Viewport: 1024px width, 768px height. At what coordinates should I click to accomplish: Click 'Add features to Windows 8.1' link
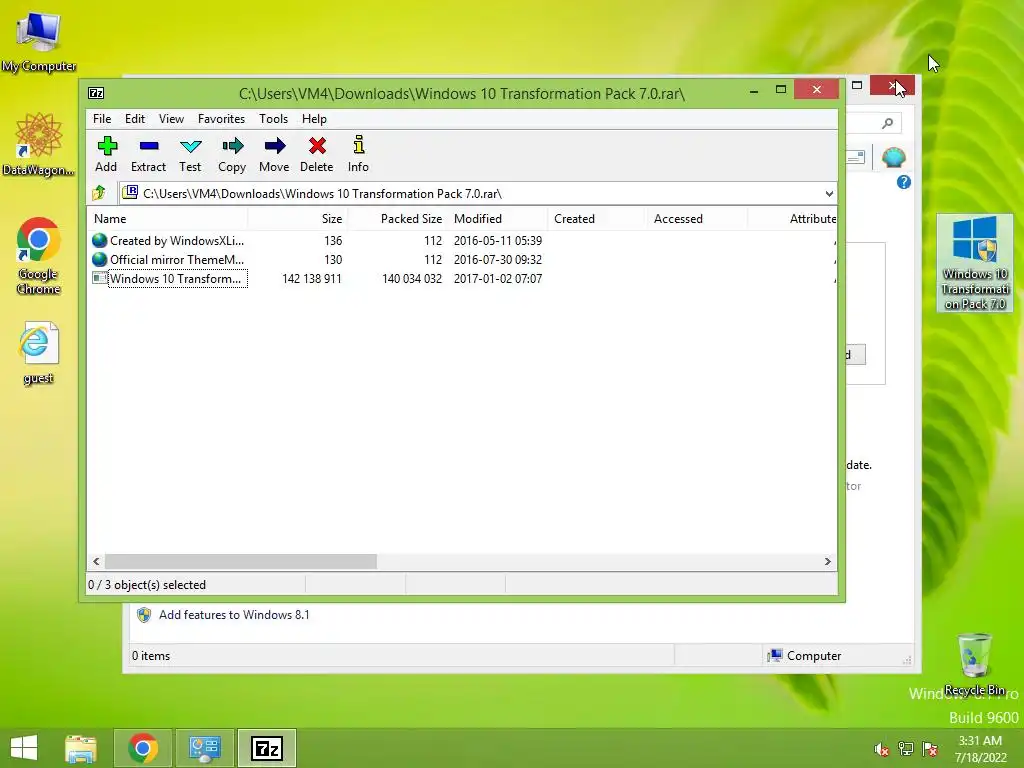pos(234,615)
